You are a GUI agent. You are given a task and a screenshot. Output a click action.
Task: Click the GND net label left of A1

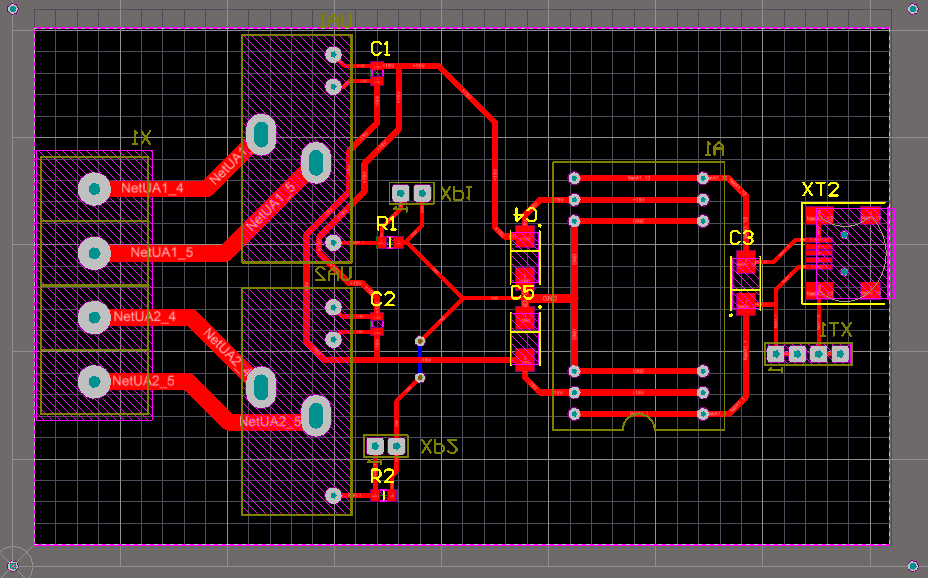click(549, 299)
